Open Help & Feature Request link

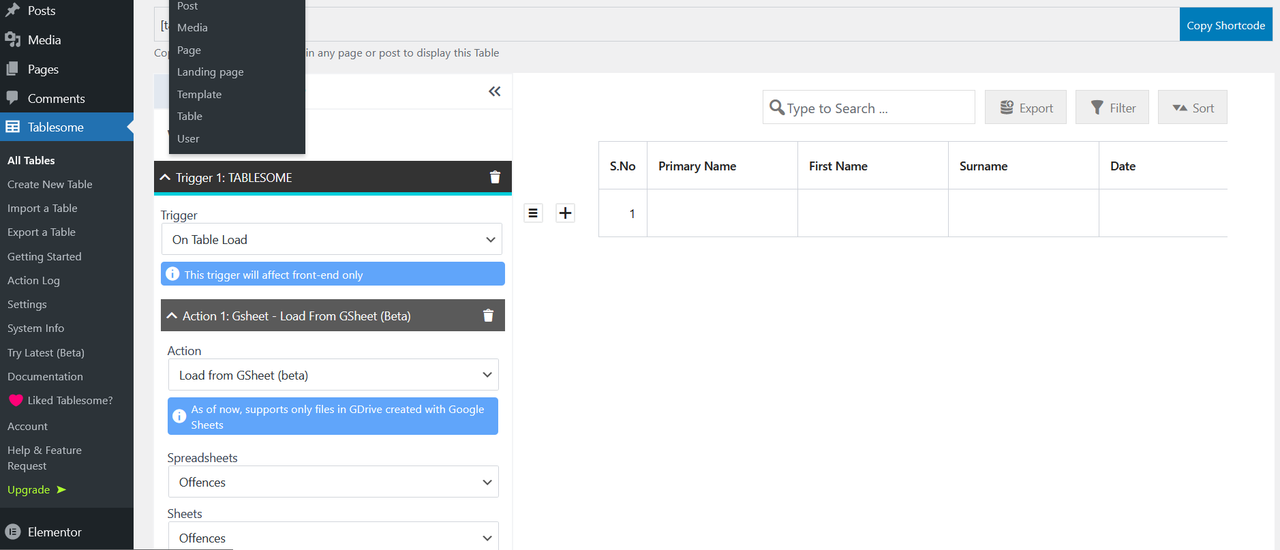click(x=44, y=458)
